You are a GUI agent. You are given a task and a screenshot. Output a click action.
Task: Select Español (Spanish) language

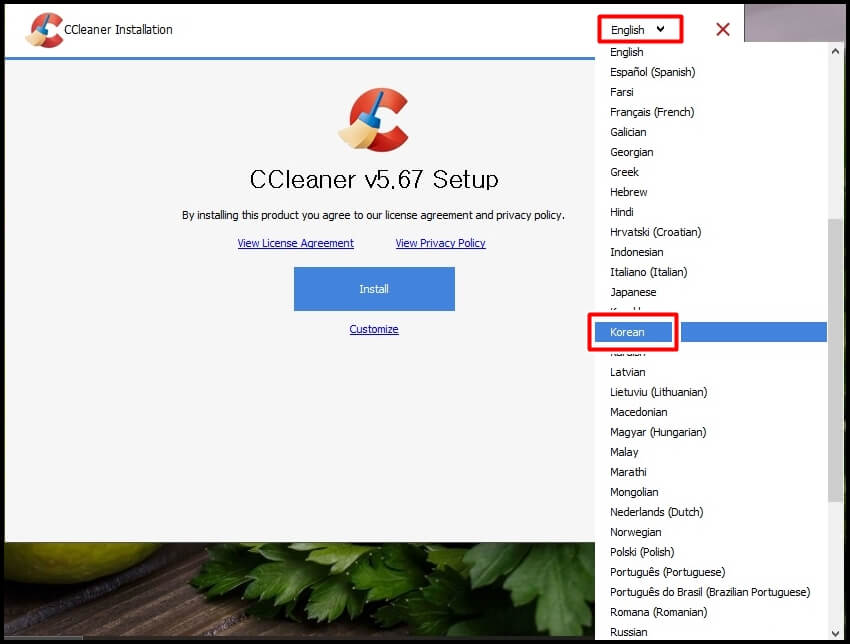click(711, 72)
